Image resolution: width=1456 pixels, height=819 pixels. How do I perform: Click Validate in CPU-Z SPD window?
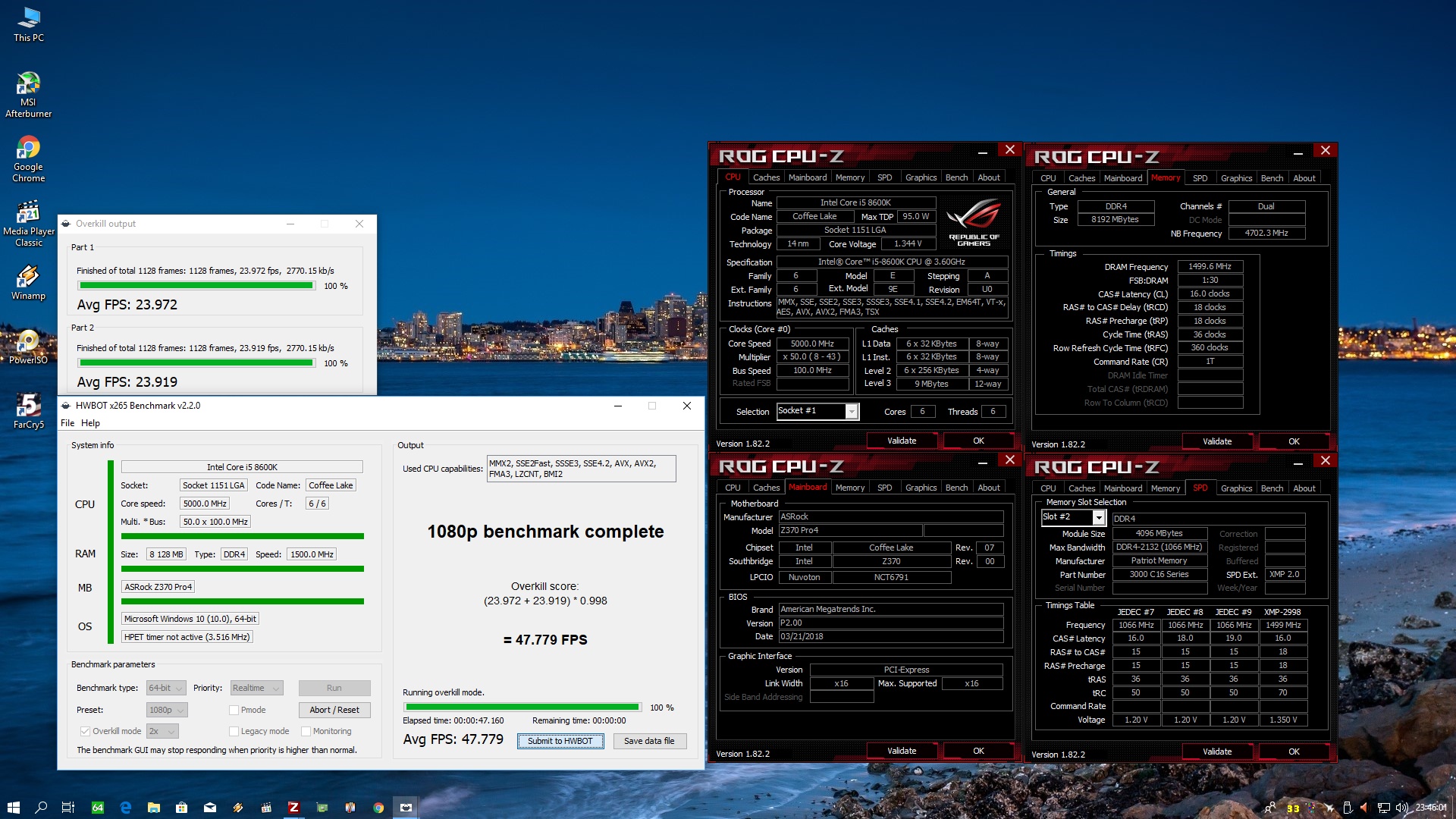point(1217,752)
